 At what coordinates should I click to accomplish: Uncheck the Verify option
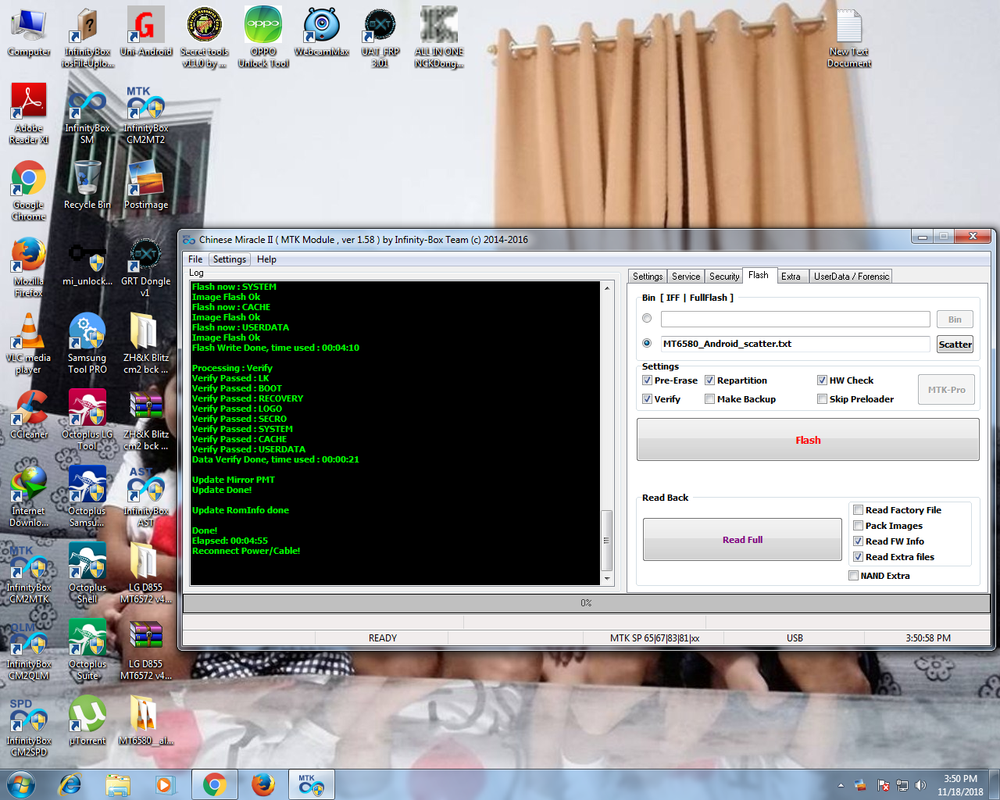coord(661,399)
